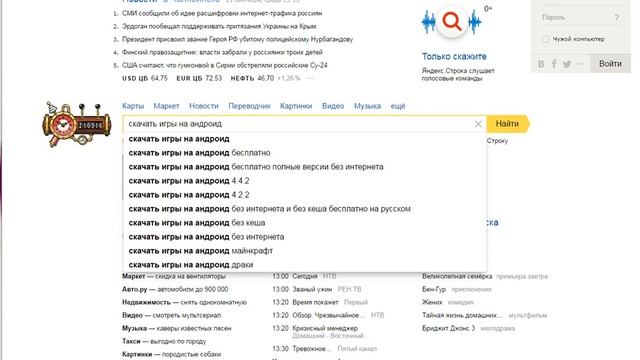The height and width of the screenshot is (360, 640).
Task: Open Видео service tab
Action: [x=333, y=106]
